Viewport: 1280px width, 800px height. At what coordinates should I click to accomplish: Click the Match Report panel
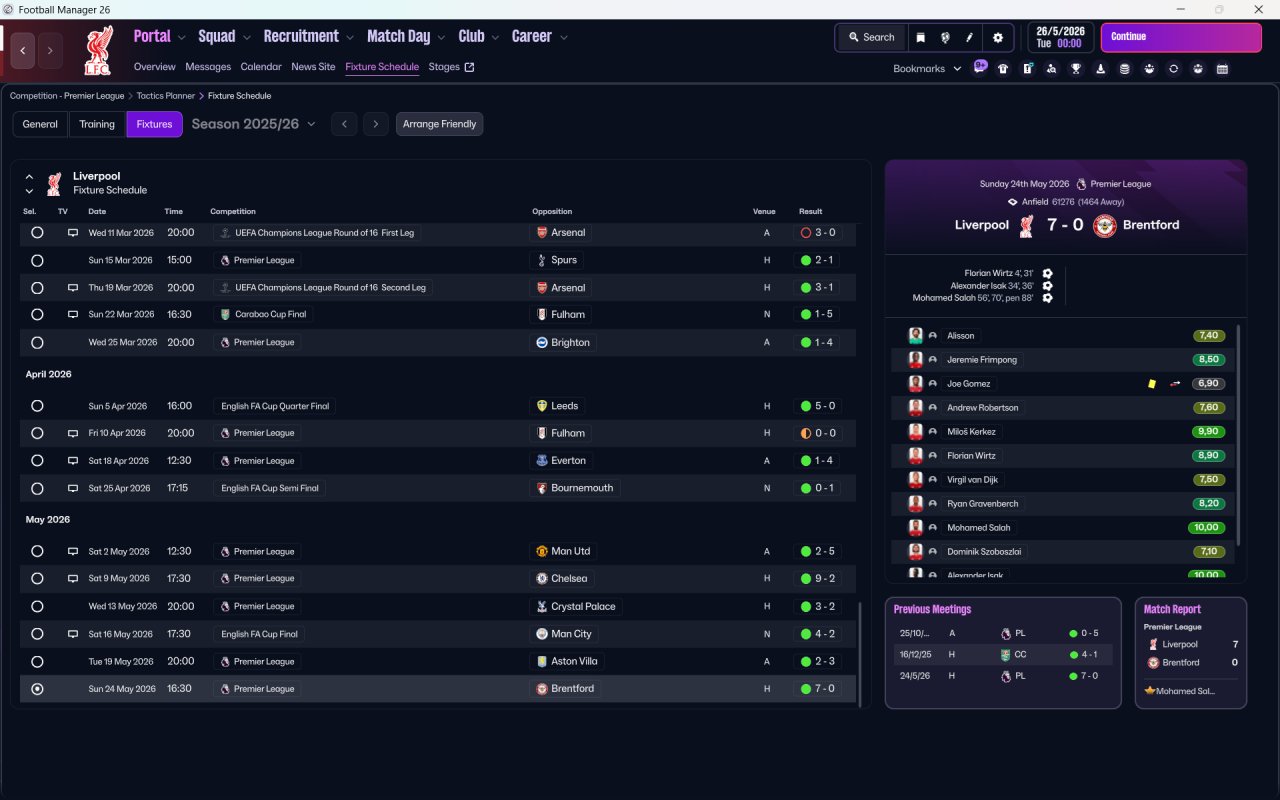tap(1191, 653)
